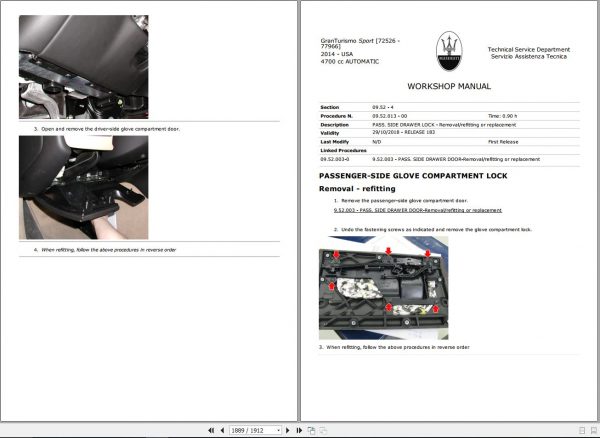Click the linked procedure code 09.52.003-0
Viewport: 600px width, 438px height.
click(334, 159)
